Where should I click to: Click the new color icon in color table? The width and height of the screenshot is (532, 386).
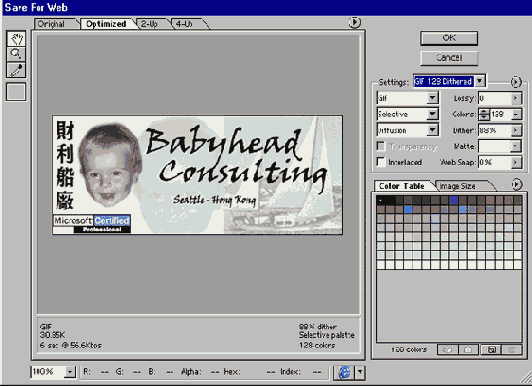point(492,349)
